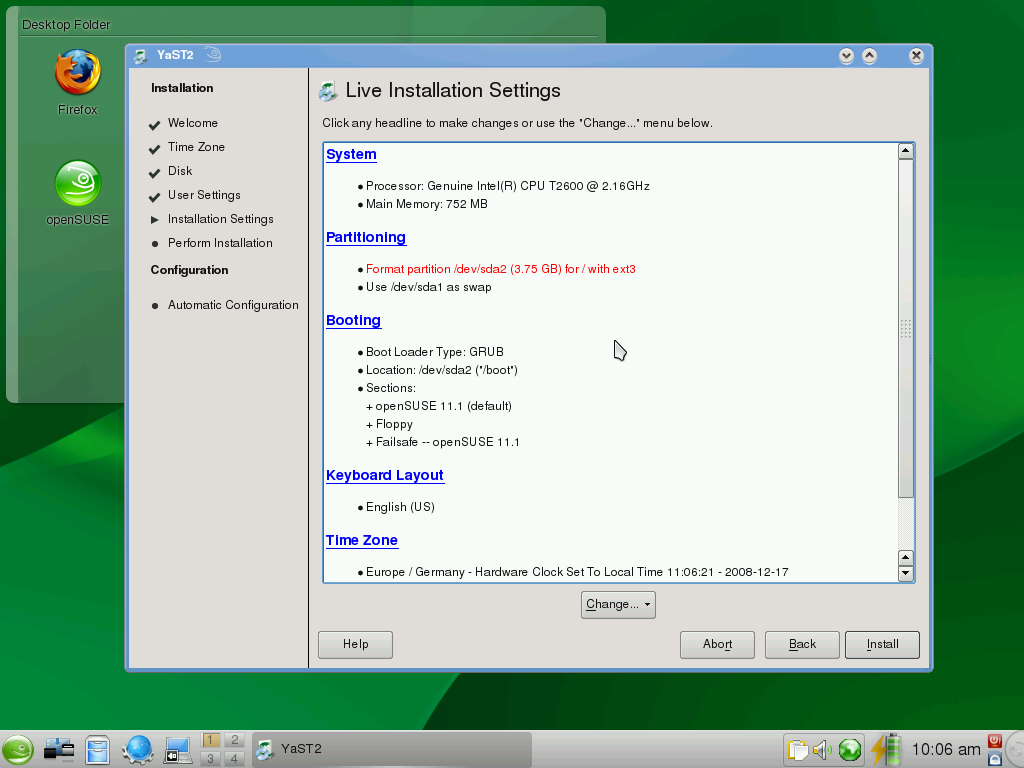This screenshot has width=1024, height=768.
Task: Switch to virtual desktop 4 in pager
Action: click(234, 758)
